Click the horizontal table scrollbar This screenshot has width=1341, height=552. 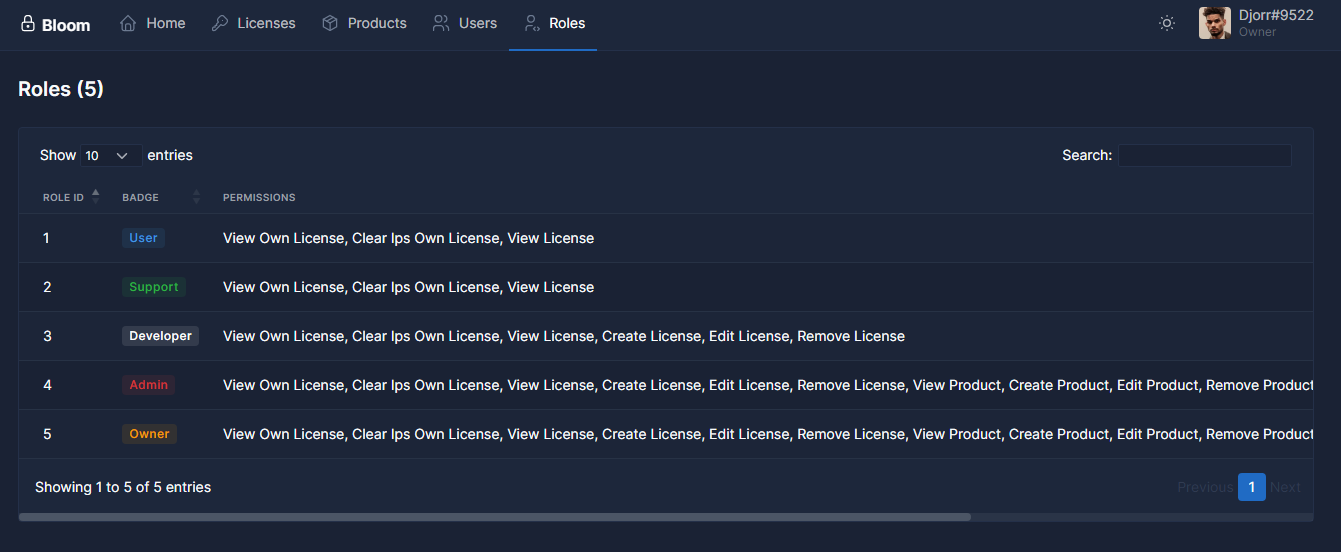pos(495,517)
